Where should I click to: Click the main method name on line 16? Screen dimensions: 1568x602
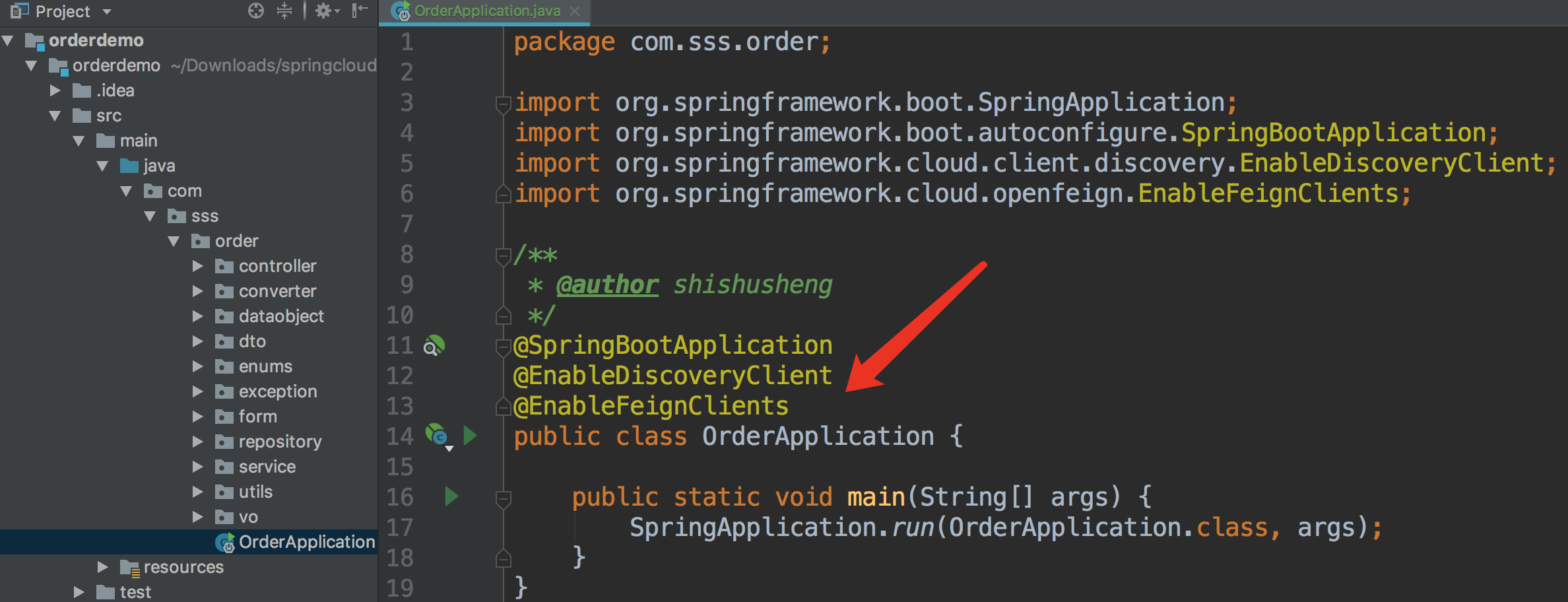(876, 496)
